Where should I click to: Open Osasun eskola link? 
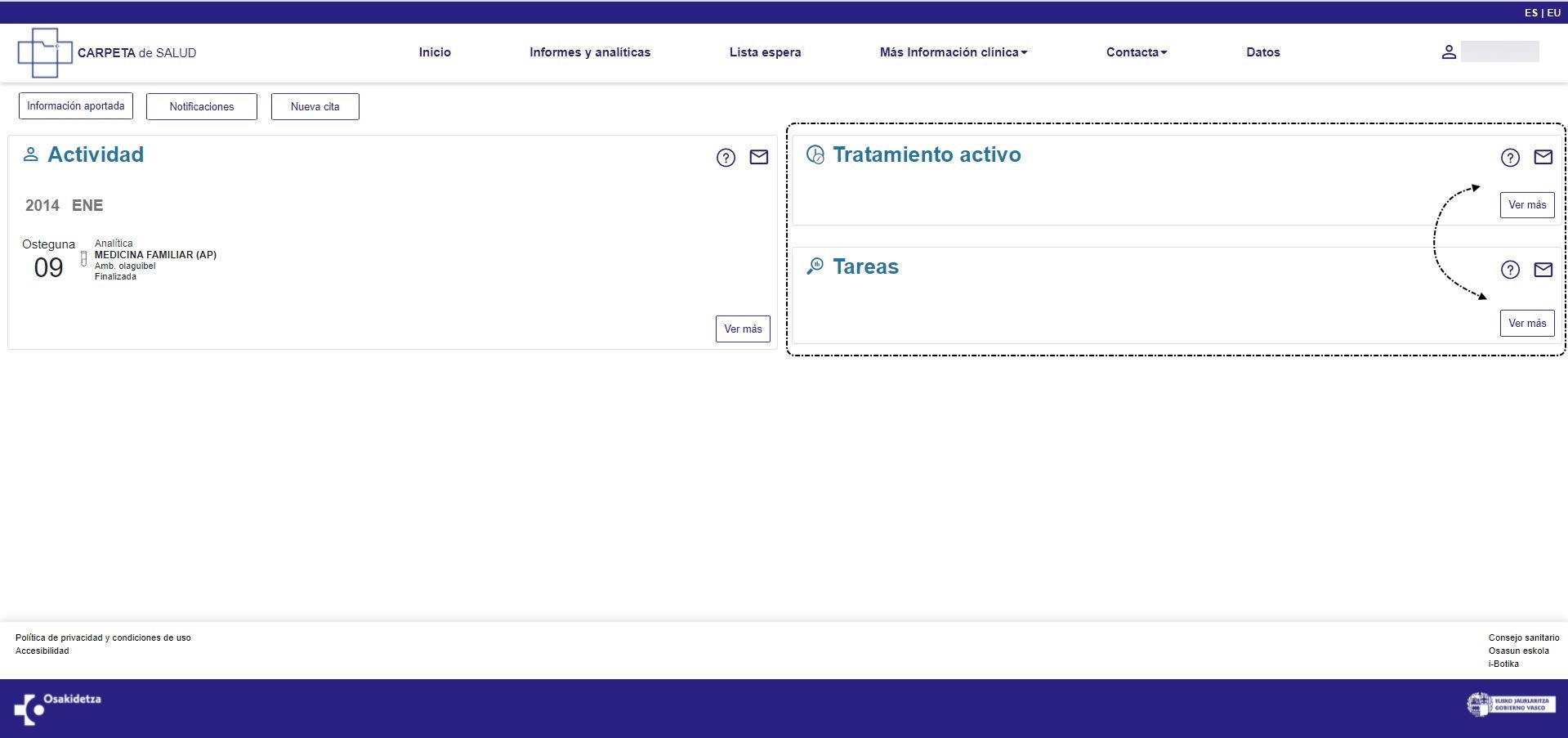click(x=1518, y=651)
